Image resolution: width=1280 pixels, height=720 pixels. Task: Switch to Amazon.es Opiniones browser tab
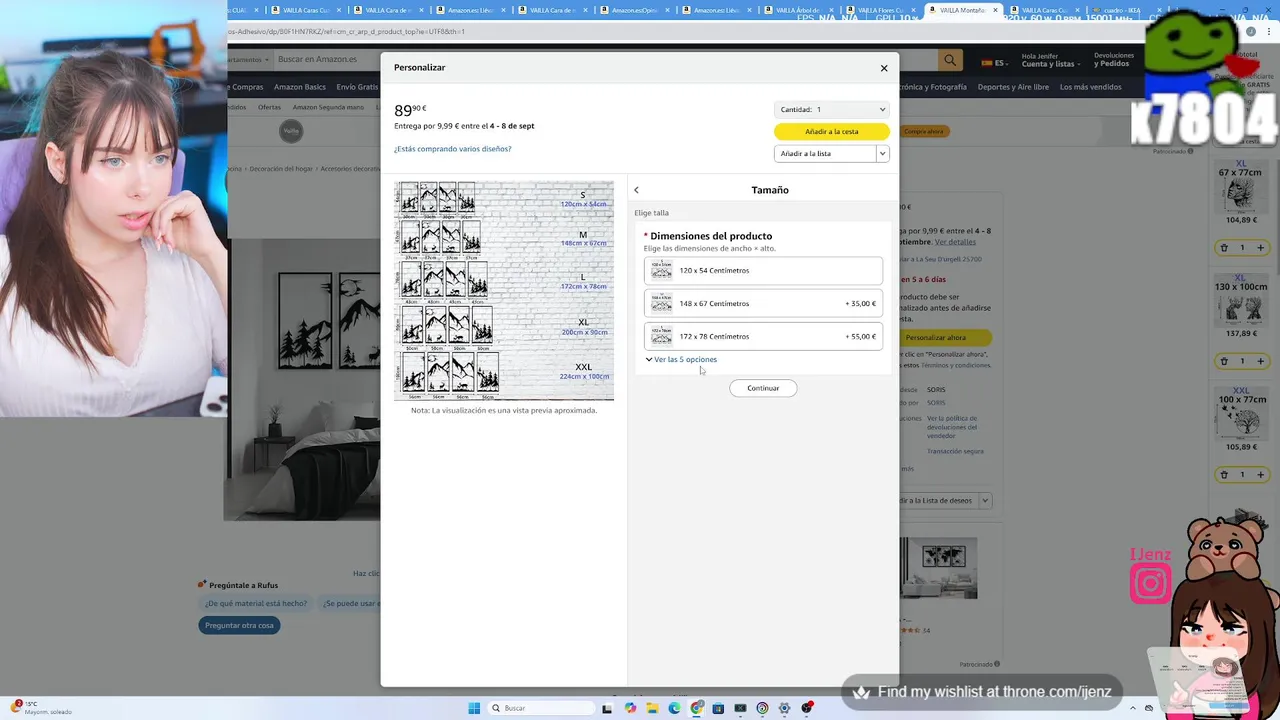click(635, 10)
